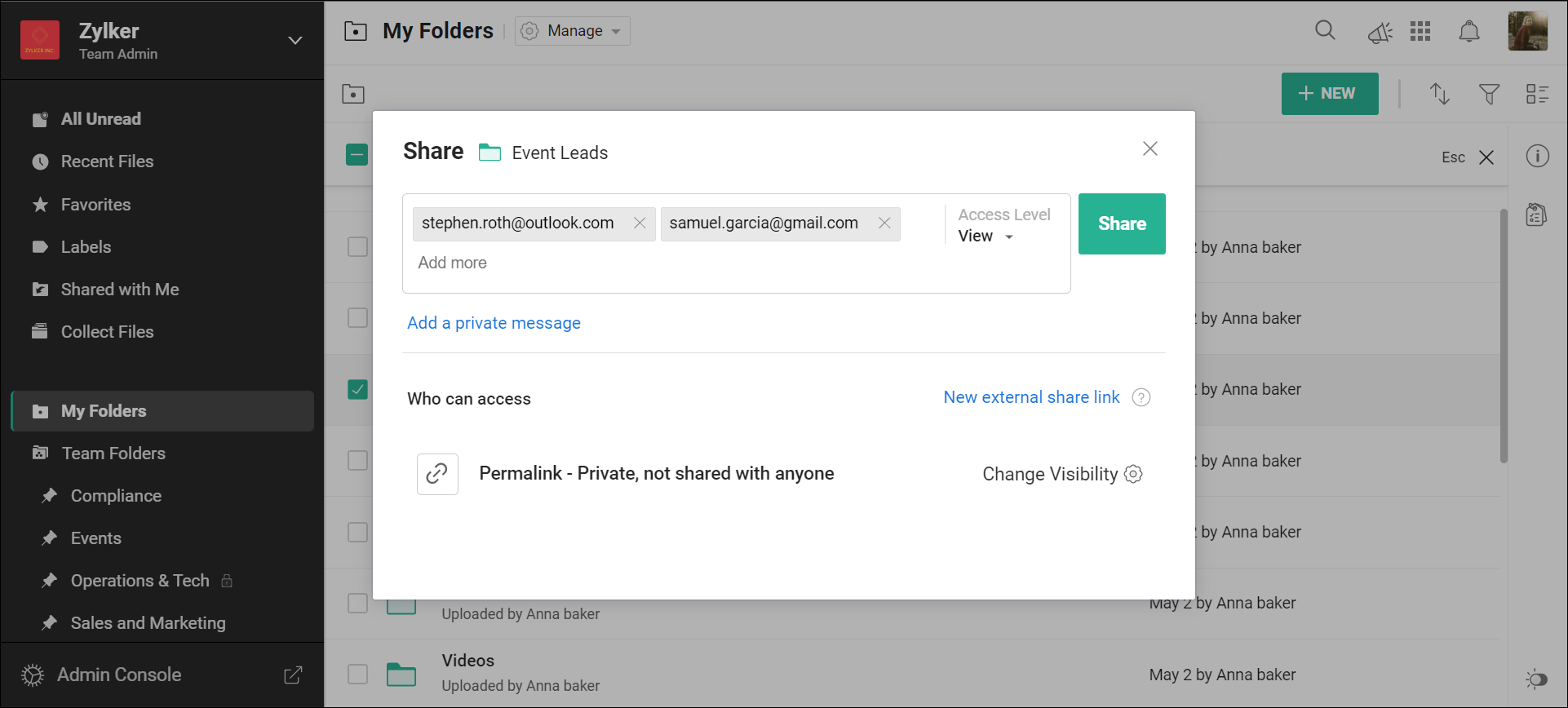Open Team Folders in the sidebar
This screenshot has width=1568, height=708.
click(x=113, y=454)
